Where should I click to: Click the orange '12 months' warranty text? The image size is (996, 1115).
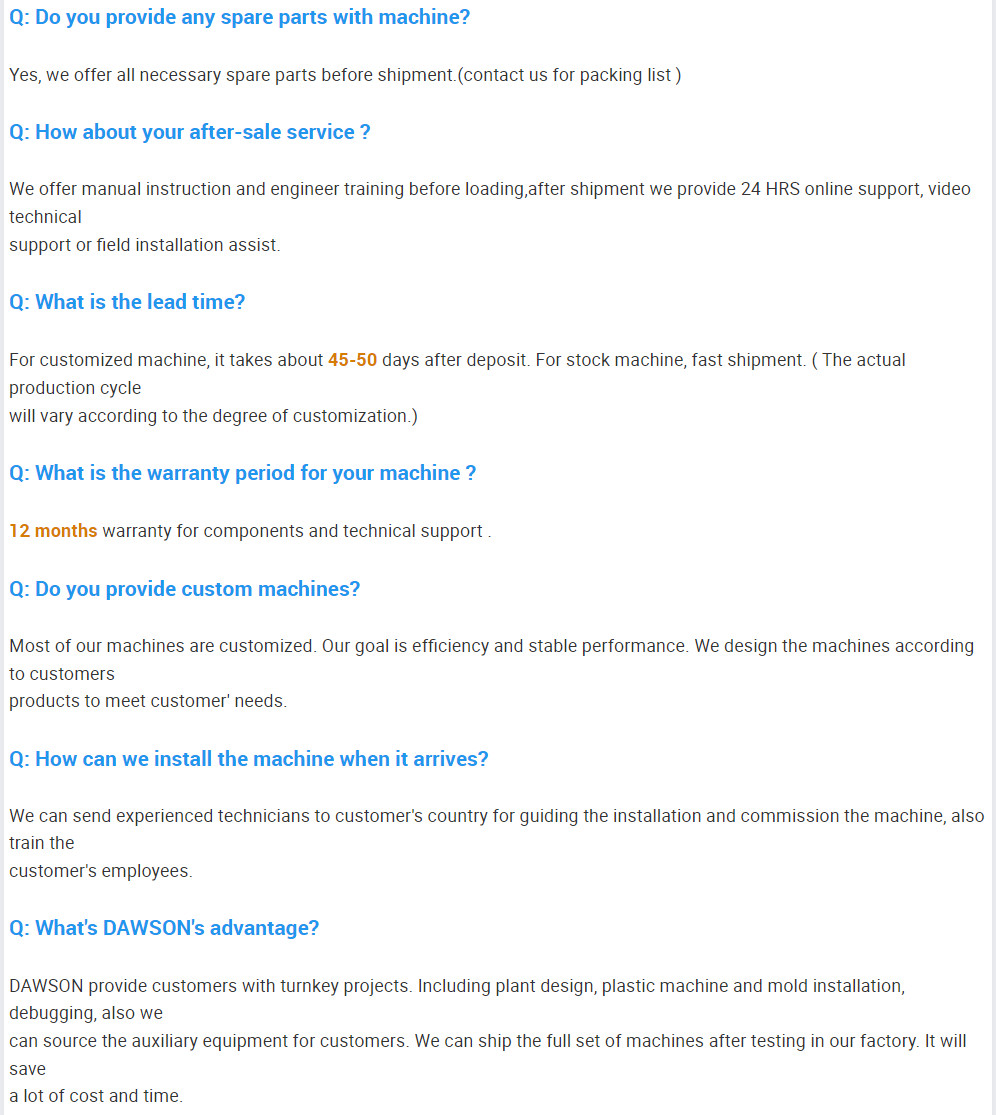(x=53, y=531)
